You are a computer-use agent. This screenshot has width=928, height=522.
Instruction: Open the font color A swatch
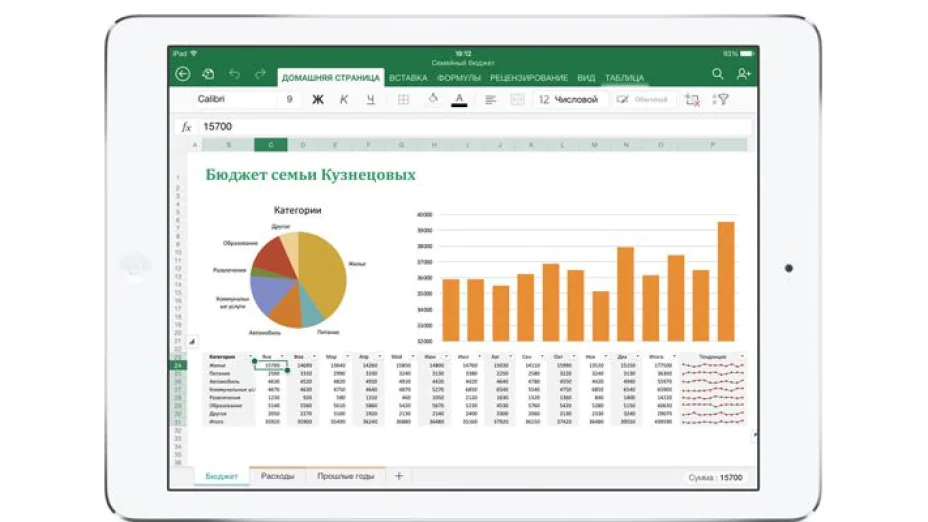[459, 99]
